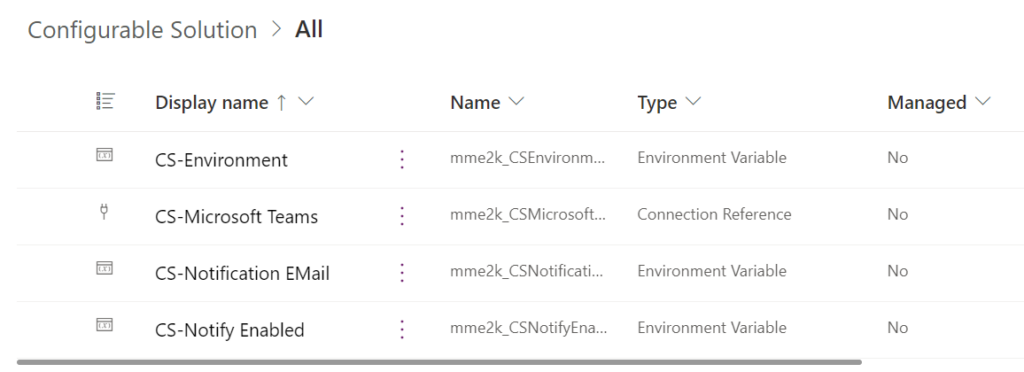Click the CS-Environment variable icon
The height and width of the screenshot is (372, 1024).
point(104,155)
